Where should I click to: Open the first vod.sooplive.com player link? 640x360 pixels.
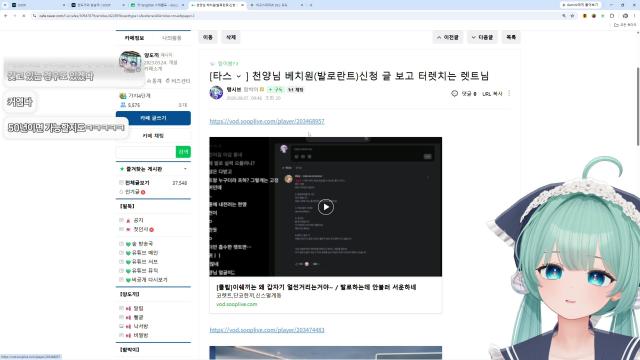[267, 121]
